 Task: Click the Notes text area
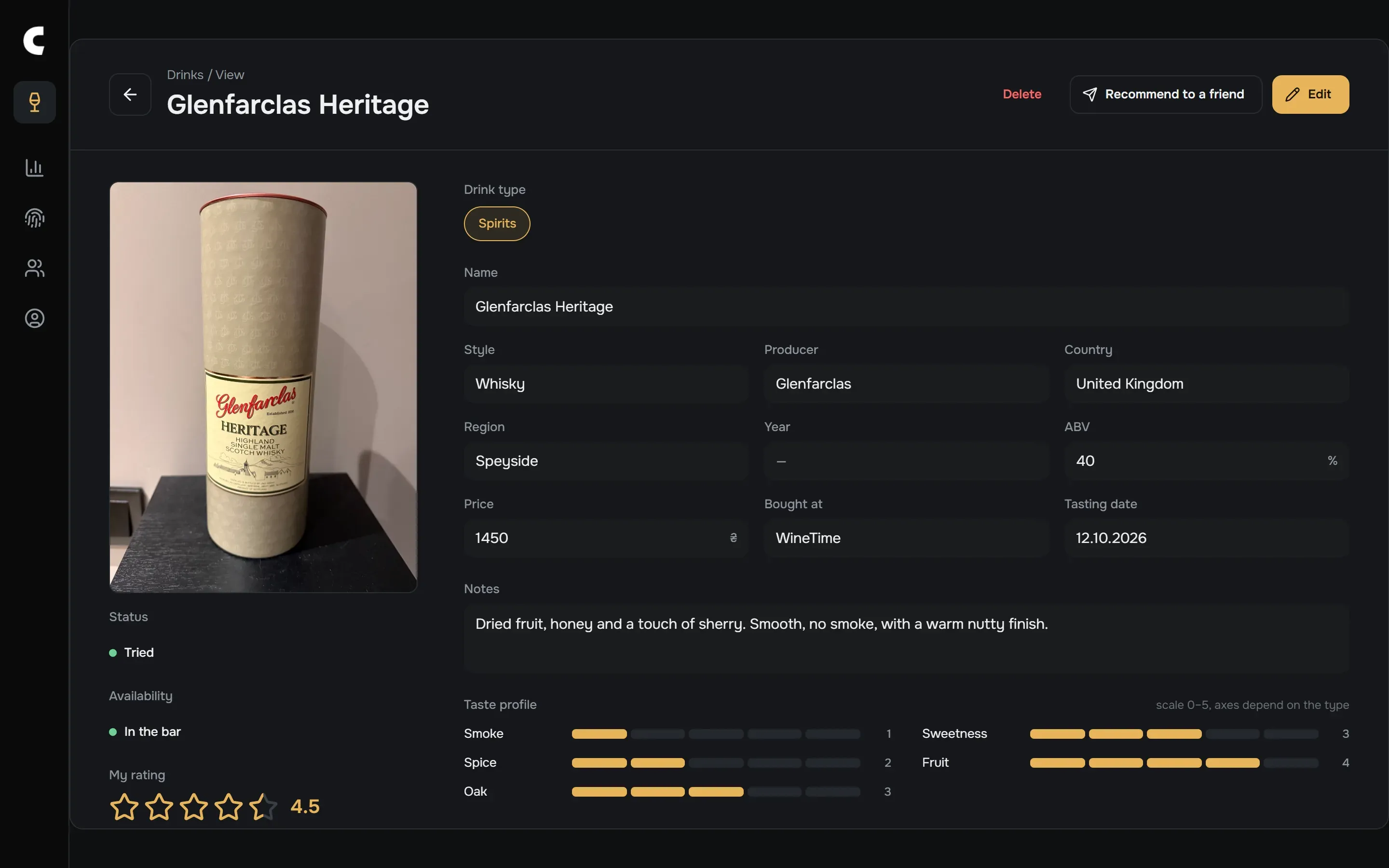[x=906, y=638]
